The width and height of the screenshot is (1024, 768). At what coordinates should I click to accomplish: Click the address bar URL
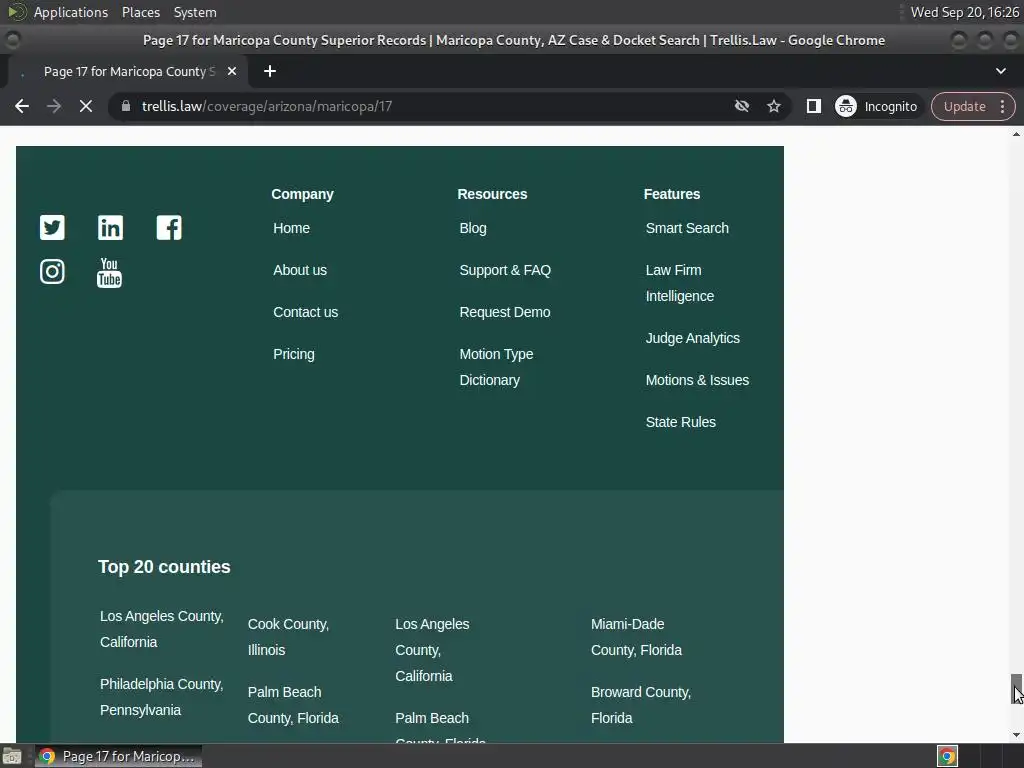(x=267, y=106)
